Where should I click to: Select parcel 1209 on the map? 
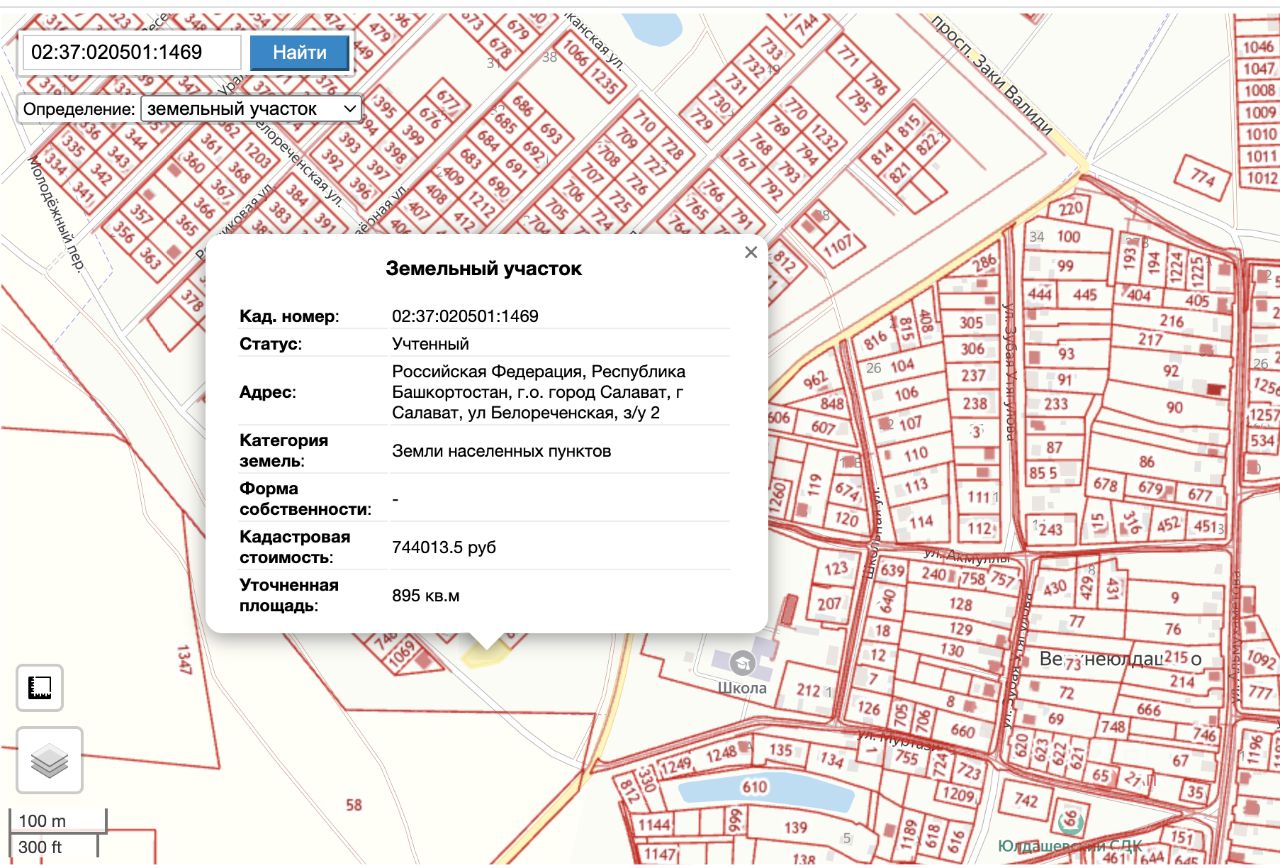(959, 794)
